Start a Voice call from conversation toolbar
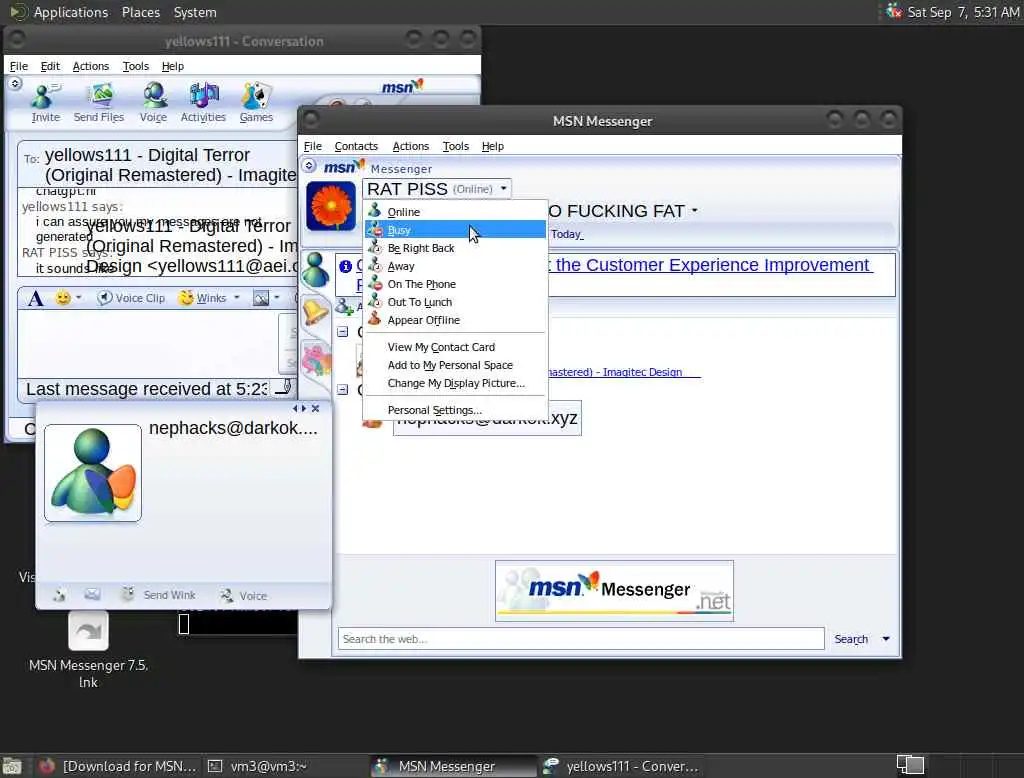Screen dimensions: 1024x778 click(x=153, y=103)
